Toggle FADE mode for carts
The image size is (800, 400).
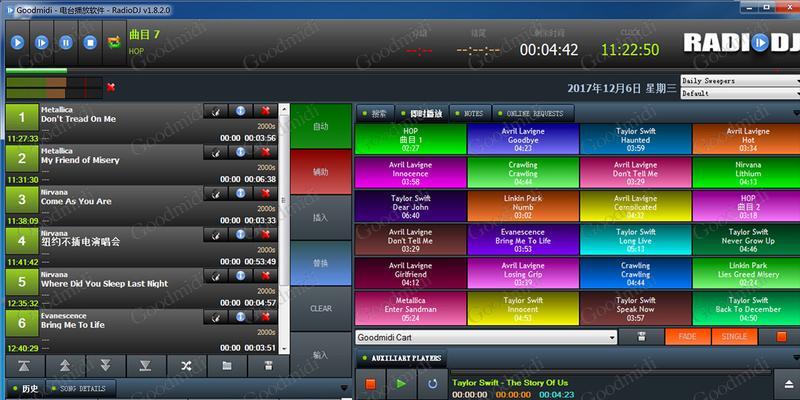pyautogui.click(x=688, y=337)
